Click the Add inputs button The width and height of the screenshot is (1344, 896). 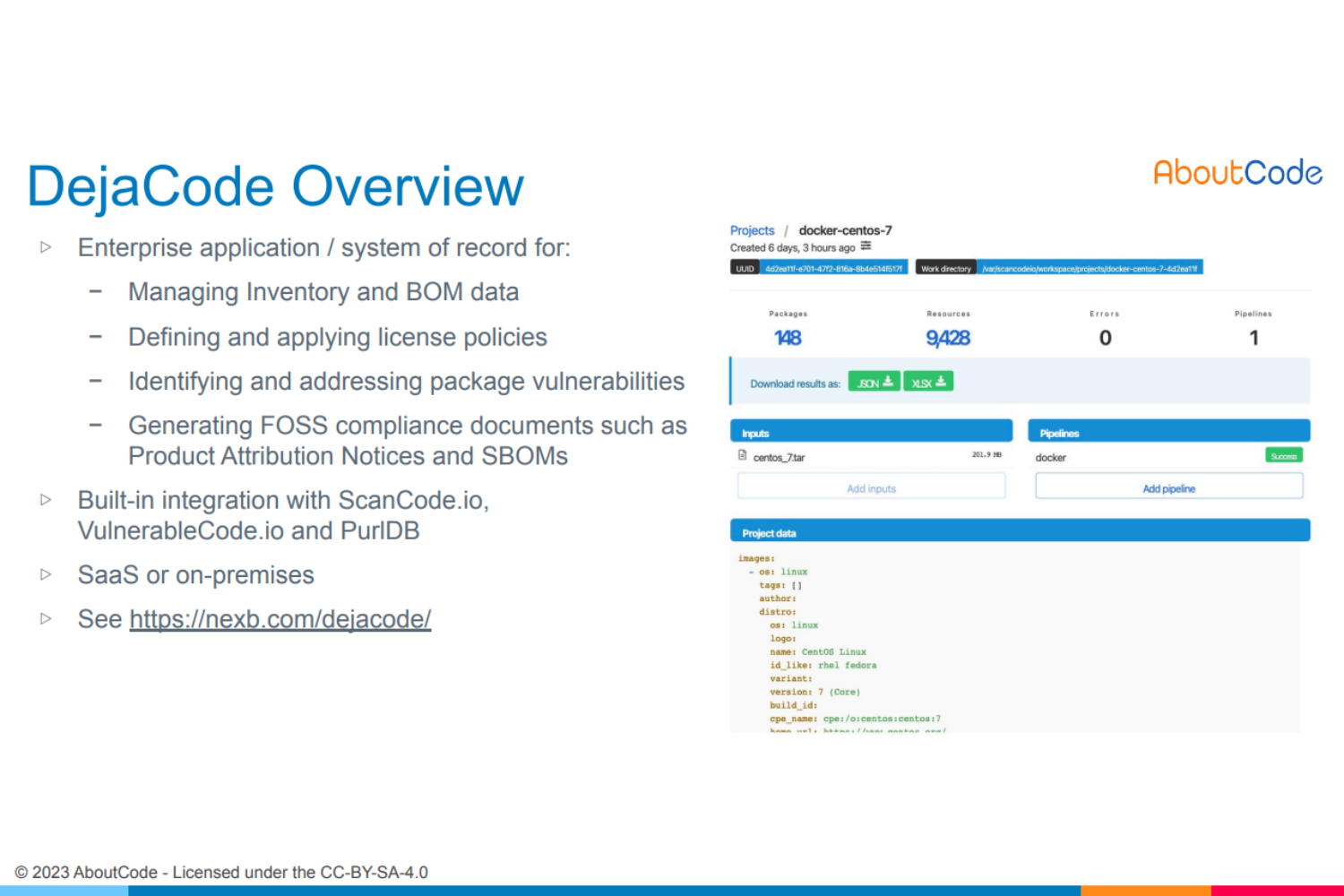[871, 488]
